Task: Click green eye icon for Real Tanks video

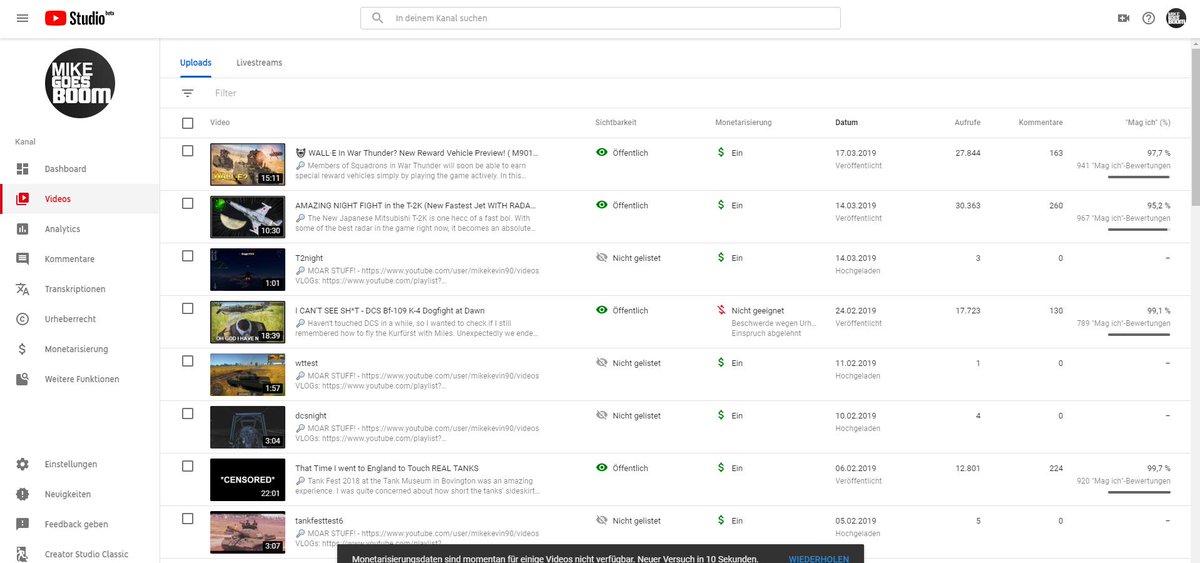Action: (x=602, y=467)
